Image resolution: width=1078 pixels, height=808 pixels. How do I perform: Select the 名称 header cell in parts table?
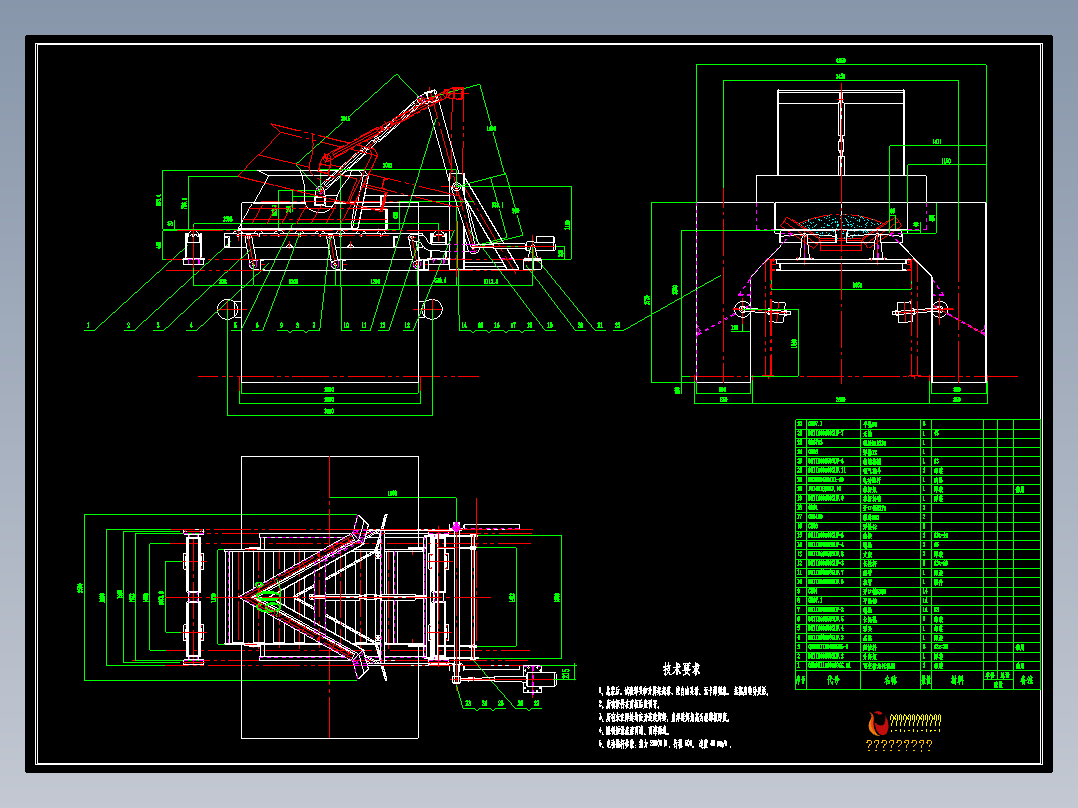pyautogui.click(x=890, y=680)
